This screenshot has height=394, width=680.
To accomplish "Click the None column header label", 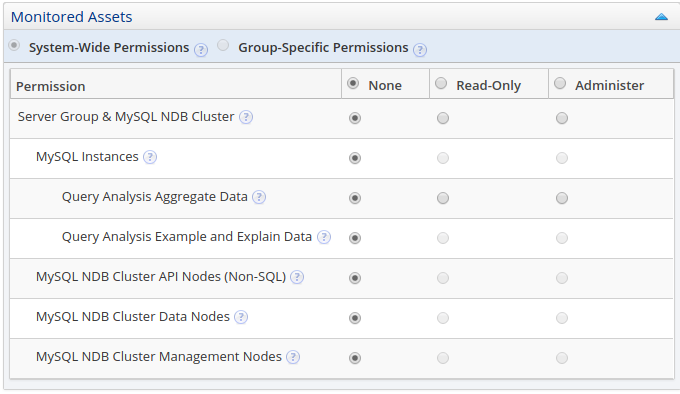I will pos(385,85).
